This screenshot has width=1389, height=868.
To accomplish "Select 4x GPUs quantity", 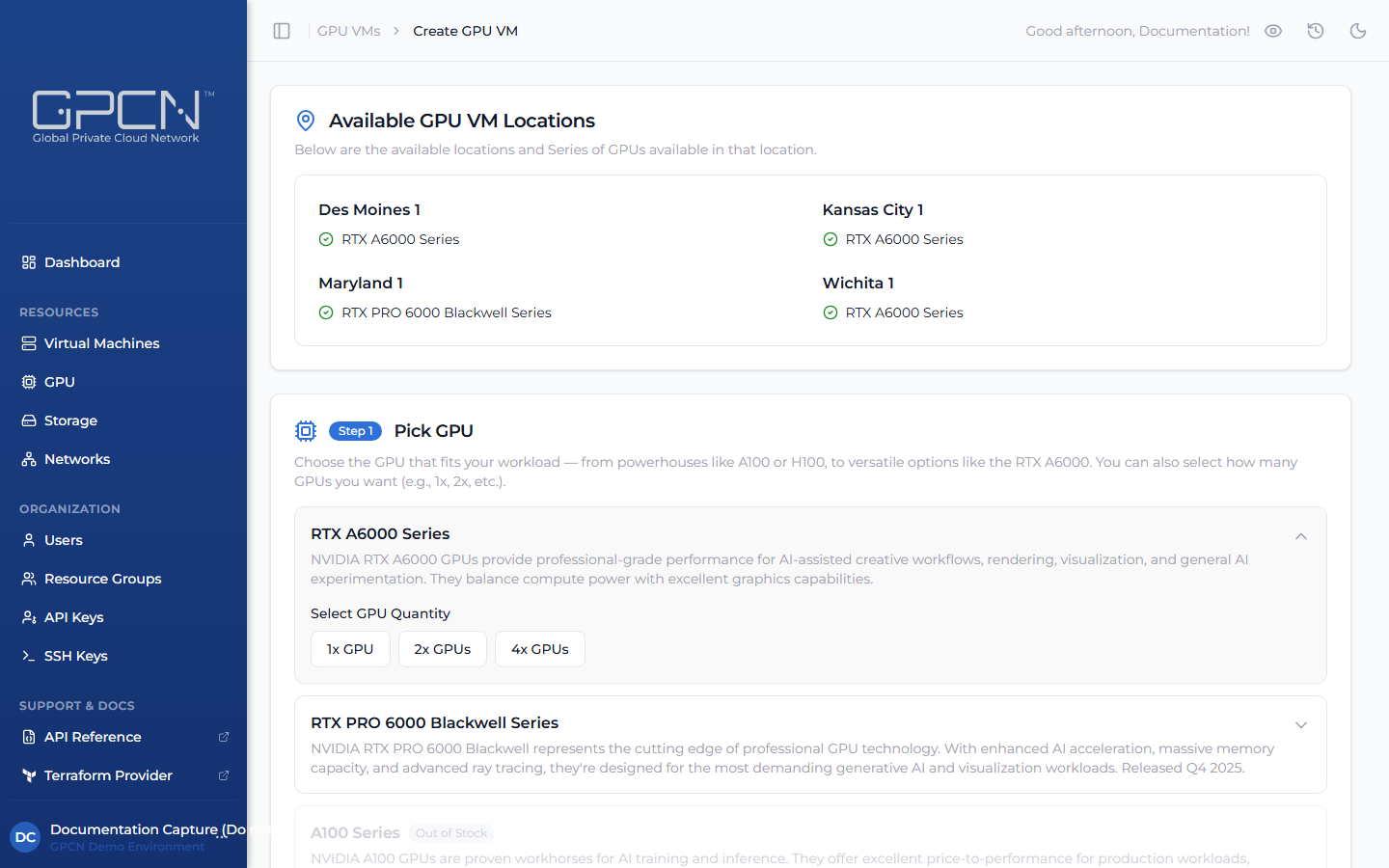I will point(540,649).
